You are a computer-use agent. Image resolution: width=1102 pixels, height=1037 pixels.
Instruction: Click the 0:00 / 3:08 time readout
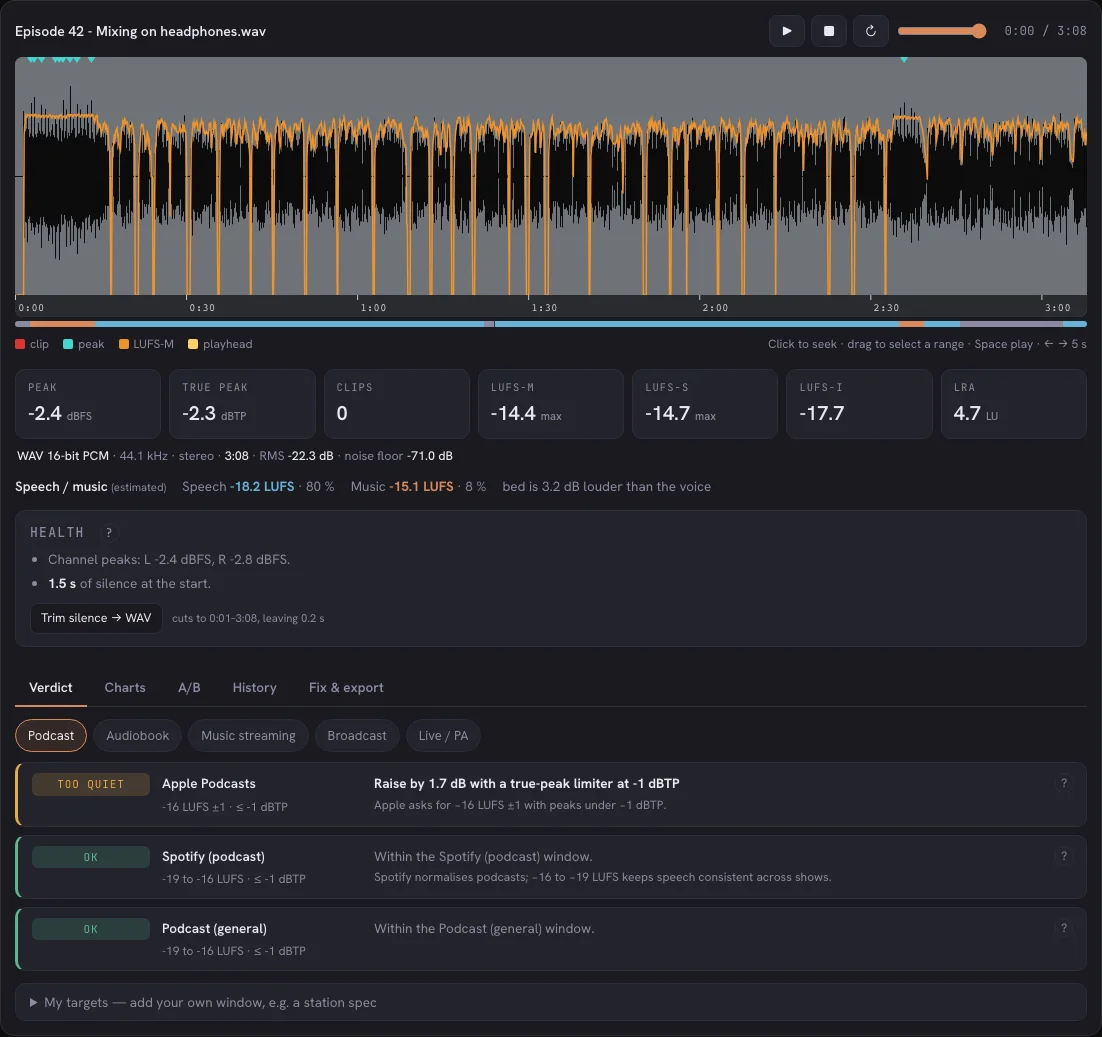1045,31
